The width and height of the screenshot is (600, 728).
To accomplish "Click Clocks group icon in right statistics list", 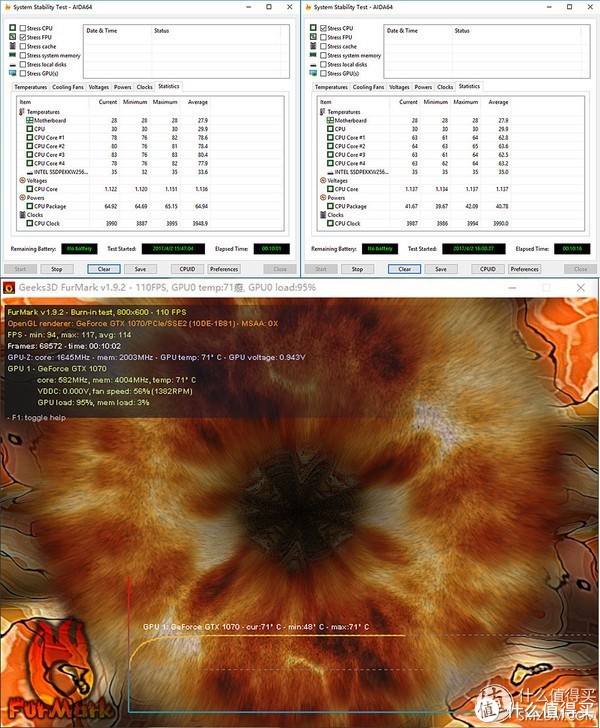I will pos(323,214).
